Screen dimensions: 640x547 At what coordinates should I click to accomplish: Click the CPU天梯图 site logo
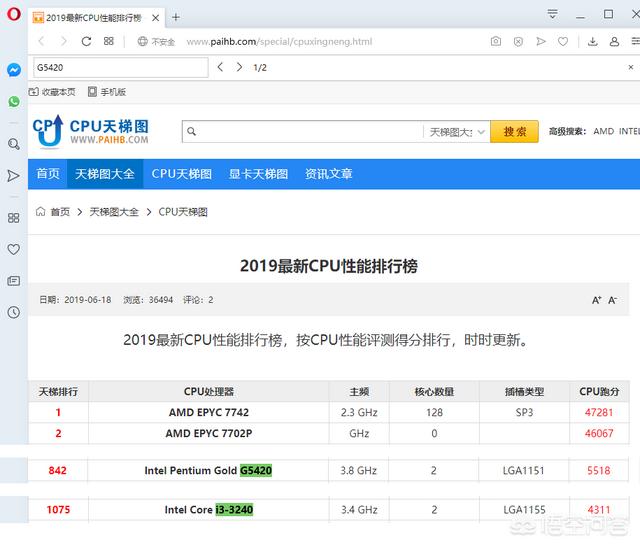[91, 131]
